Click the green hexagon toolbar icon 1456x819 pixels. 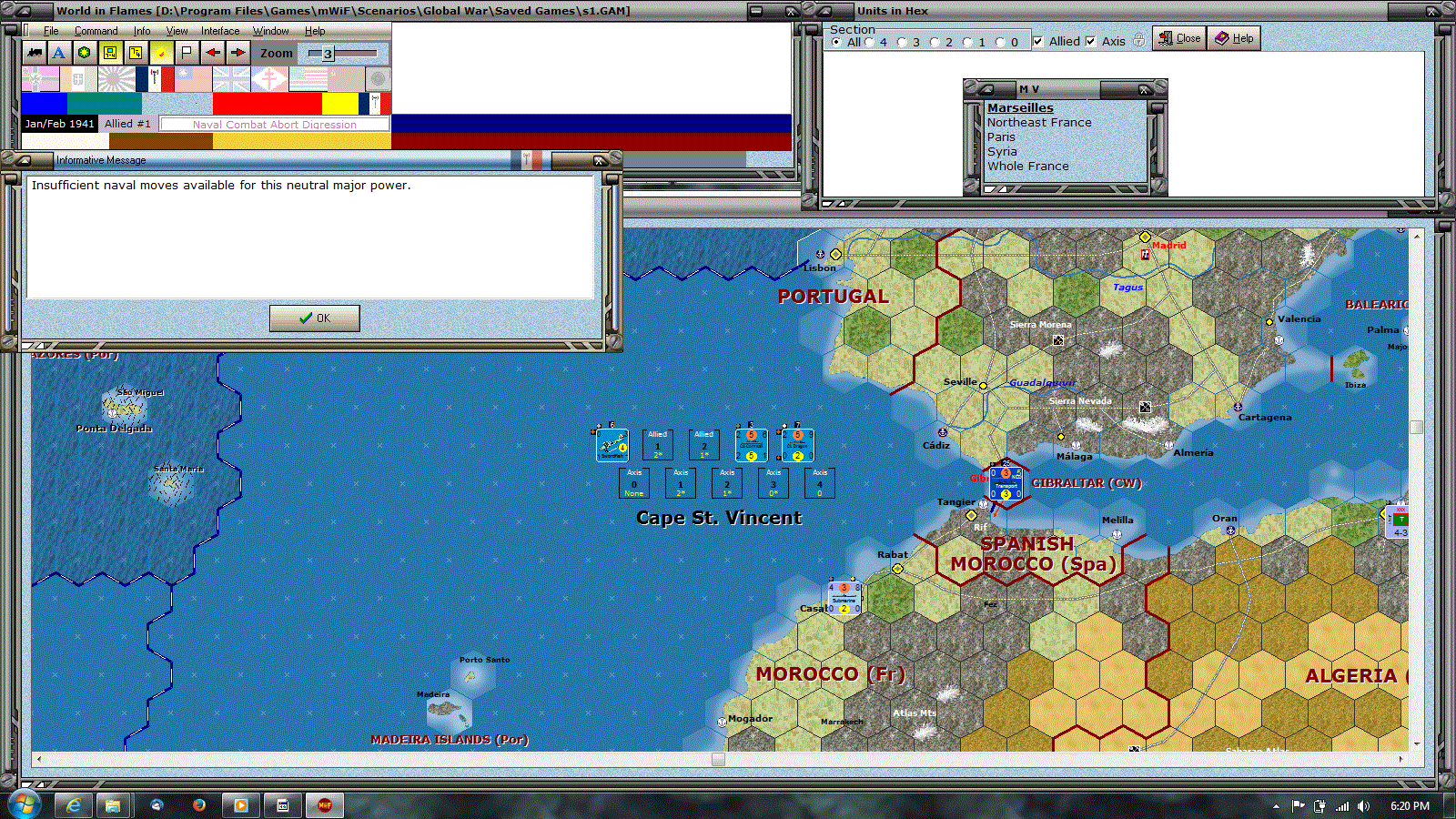click(85, 53)
